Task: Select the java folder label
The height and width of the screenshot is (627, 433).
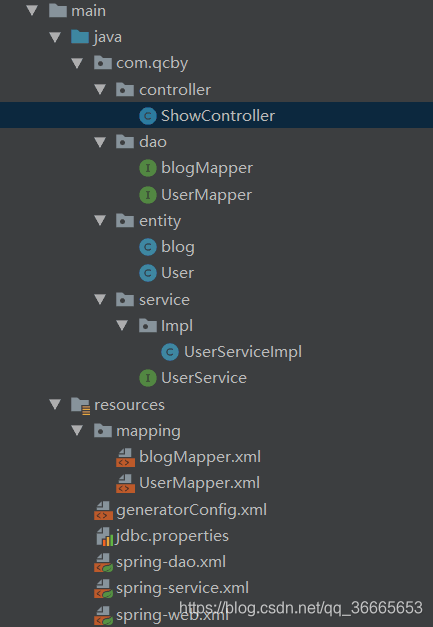Action: tap(108, 37)
